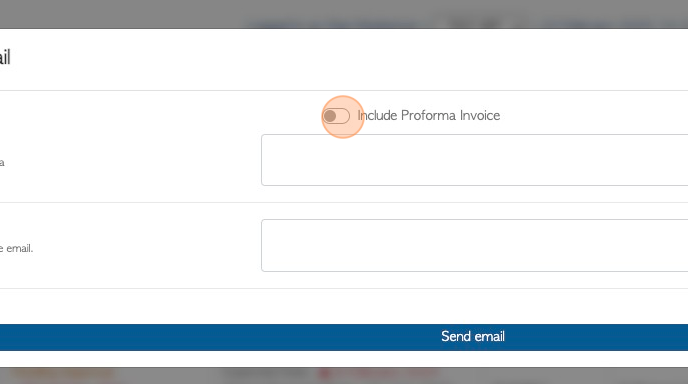This screenshot has width=688, height=384.
Task: Enable the Include Proforma Invoice switch
Action: [x=336, y=116]
